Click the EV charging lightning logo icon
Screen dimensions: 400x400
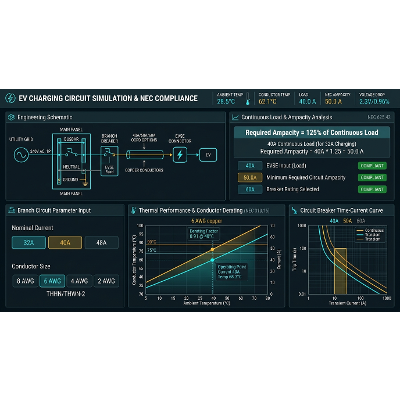coord(10,98)
